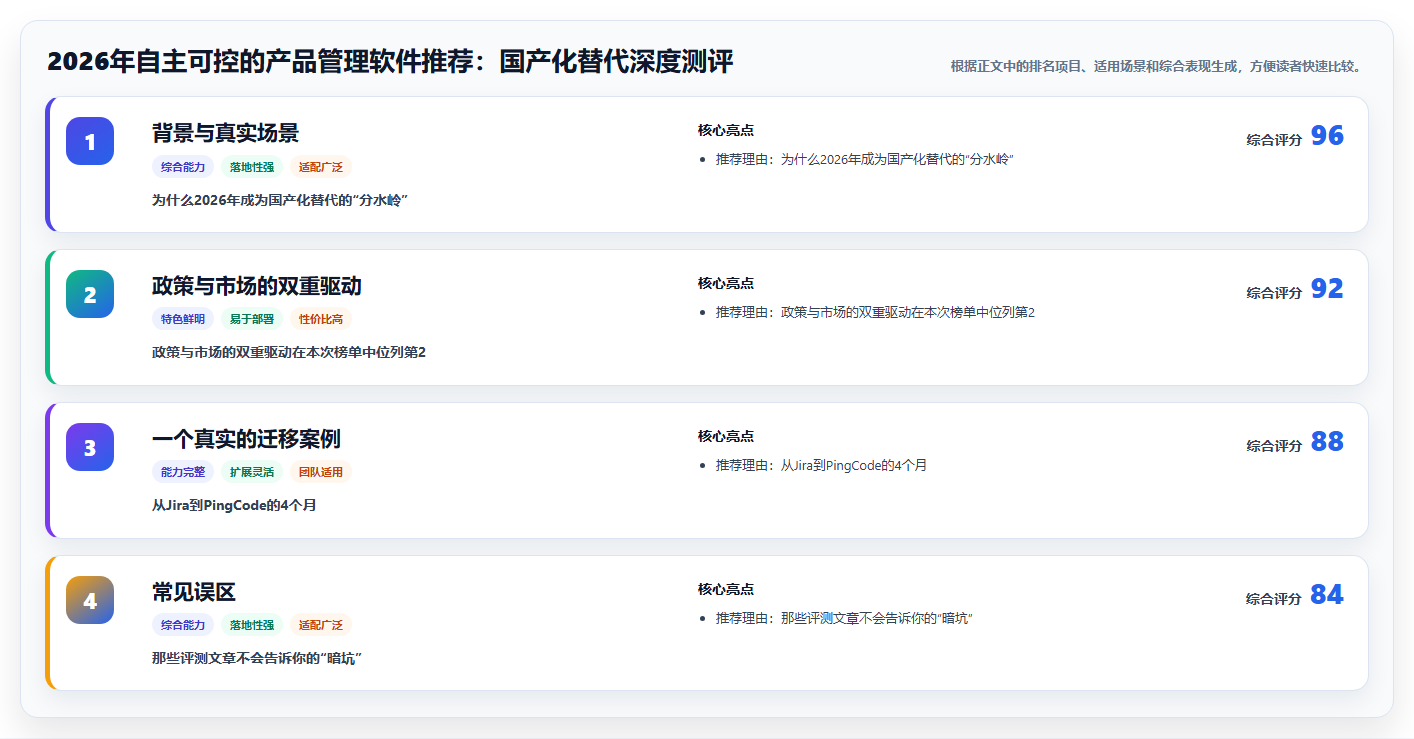This screenshot has width=1414, height=739.
Task: Click the rank 2 number badge
Action: 90,294
